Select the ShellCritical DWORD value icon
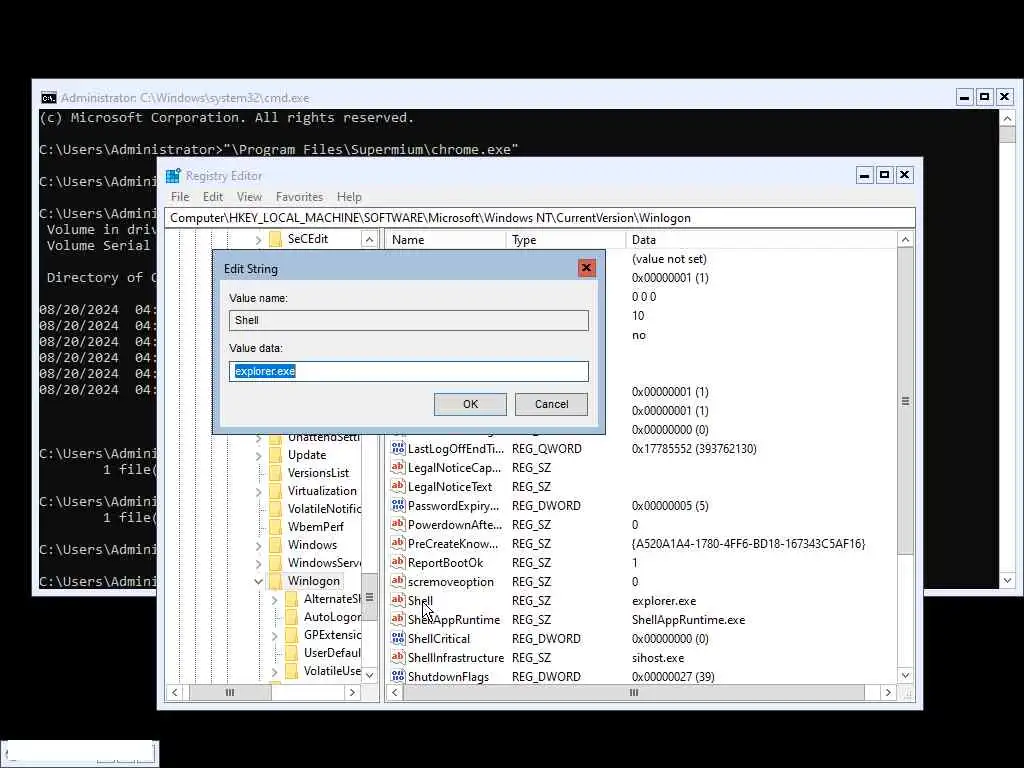The height and width of the screenshot is (768, 1024). point(398,638)
